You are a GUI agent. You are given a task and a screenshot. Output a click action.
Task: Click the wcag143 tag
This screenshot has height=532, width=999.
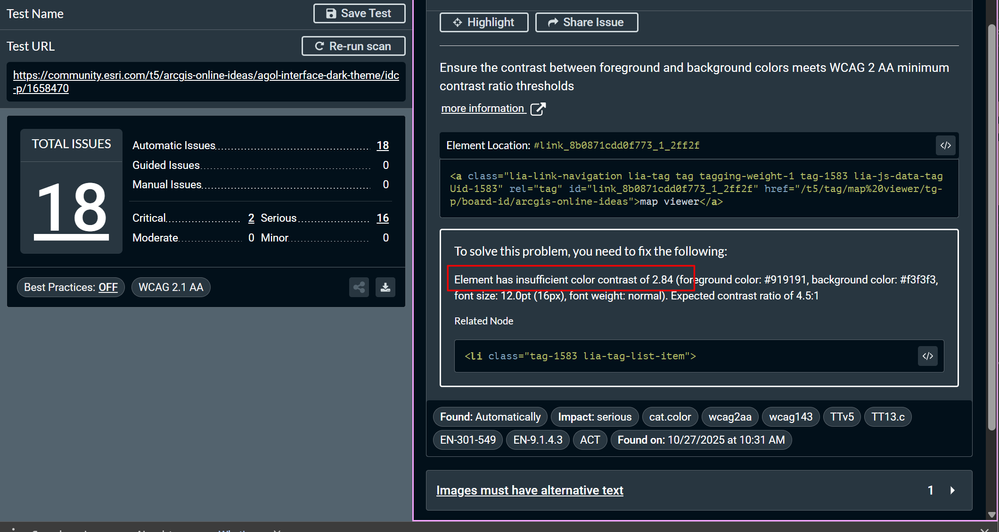(791, 417)
